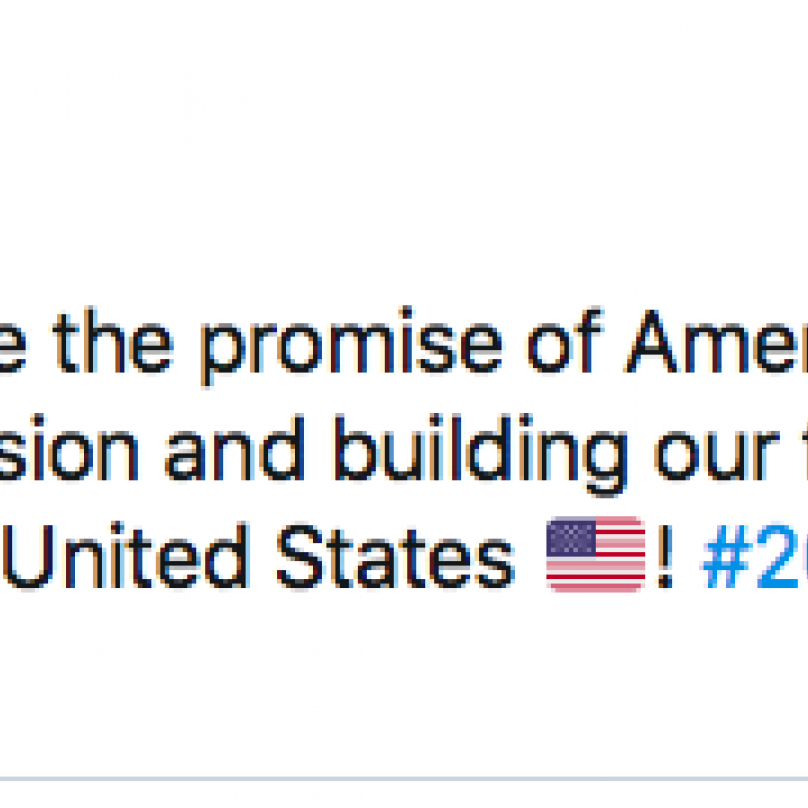The height and width of the screenshot is (808, 808).
Task: Click the word "of" before Amer
Action: (565, 340)
